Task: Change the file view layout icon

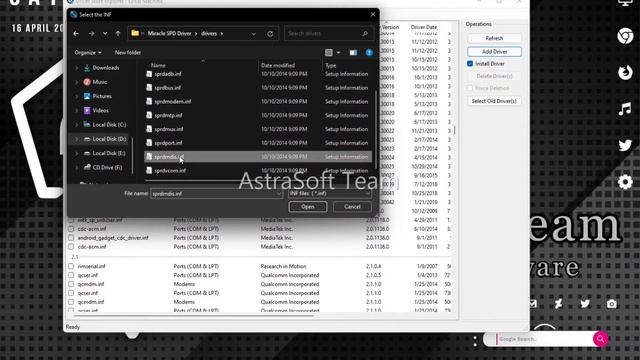Action: pos(329,53)
